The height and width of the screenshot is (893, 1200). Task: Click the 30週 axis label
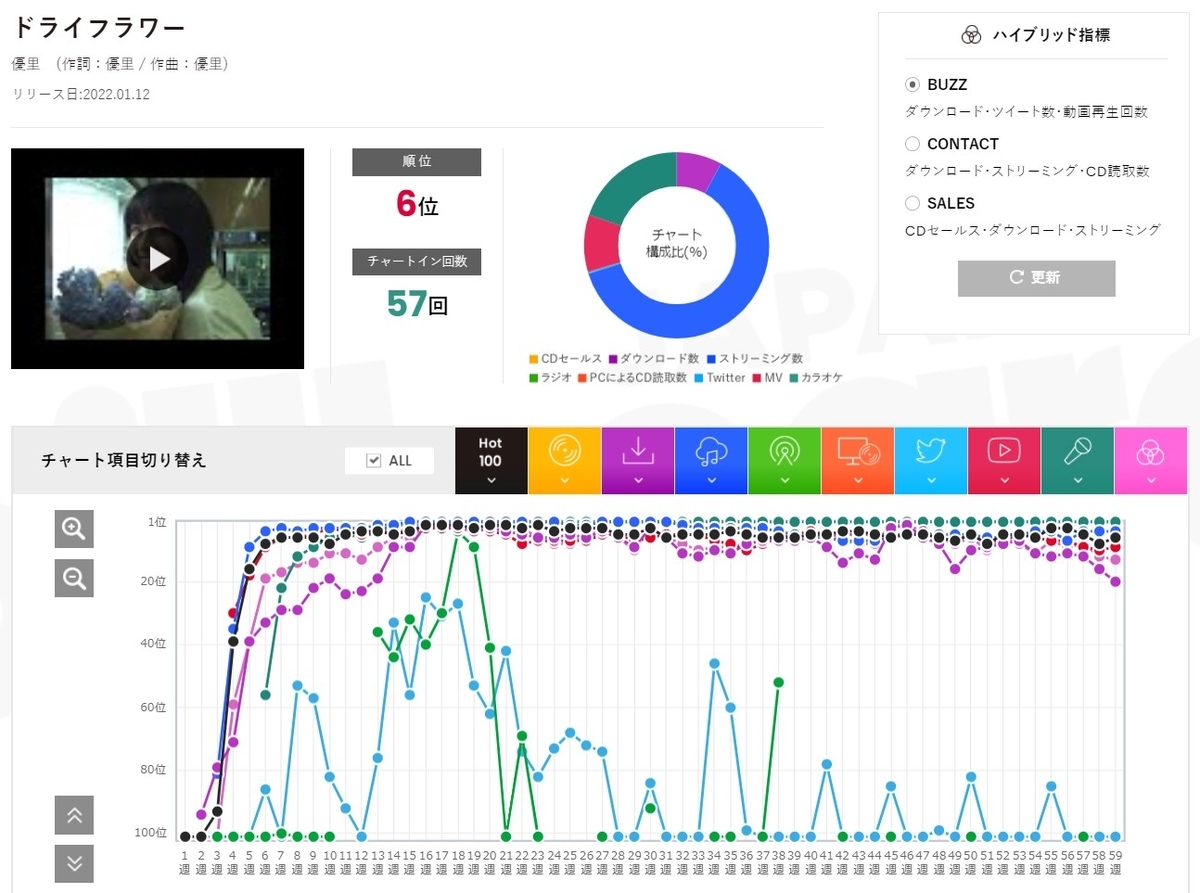click(650, 863)
